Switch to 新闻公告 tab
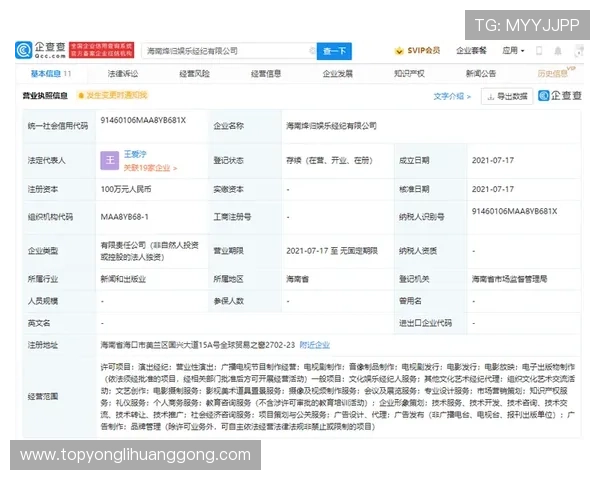Image resolution: width=600 pixels, height=480 pixels. tap(481, 73)
